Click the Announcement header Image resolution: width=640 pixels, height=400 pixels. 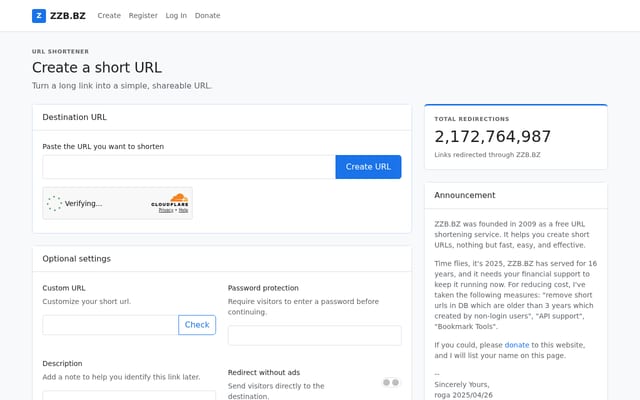click(464, 195)
